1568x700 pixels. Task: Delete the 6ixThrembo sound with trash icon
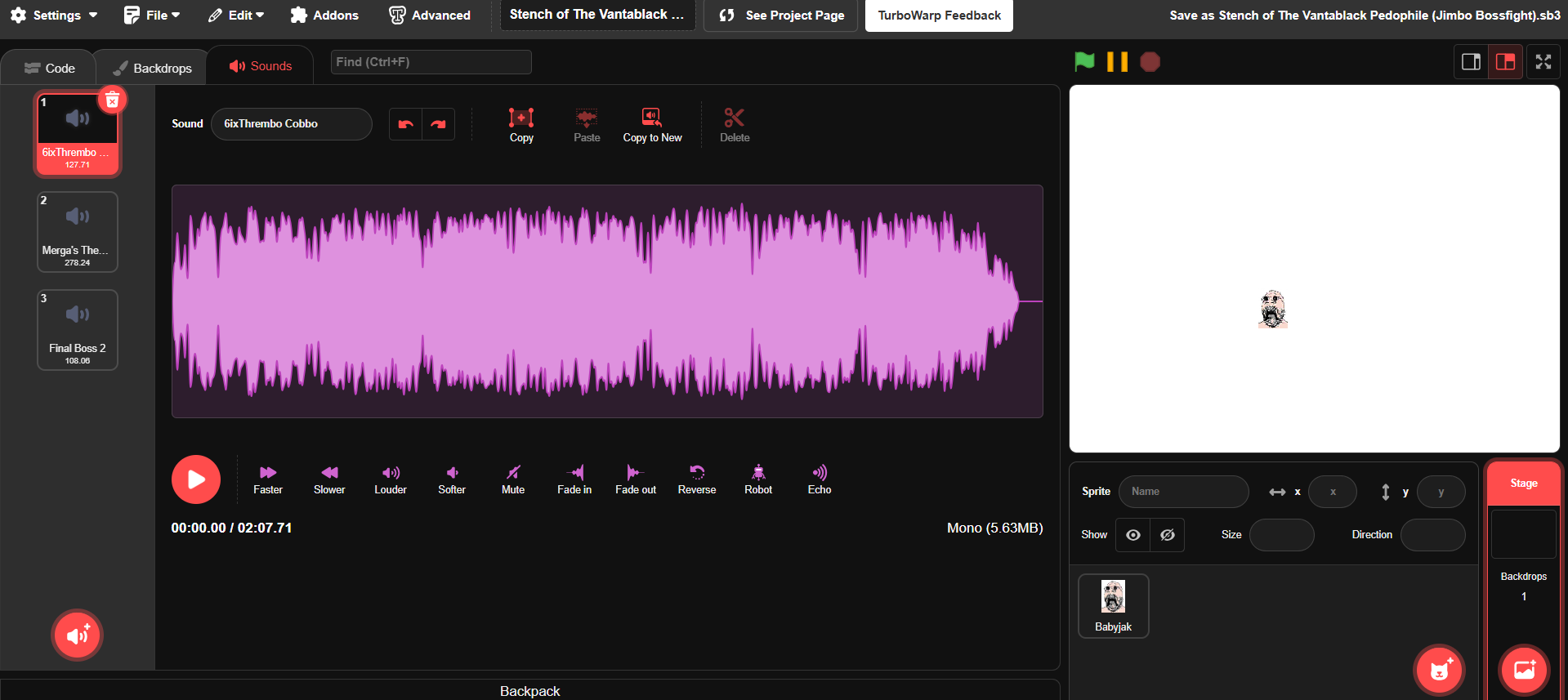pos(113,100)
